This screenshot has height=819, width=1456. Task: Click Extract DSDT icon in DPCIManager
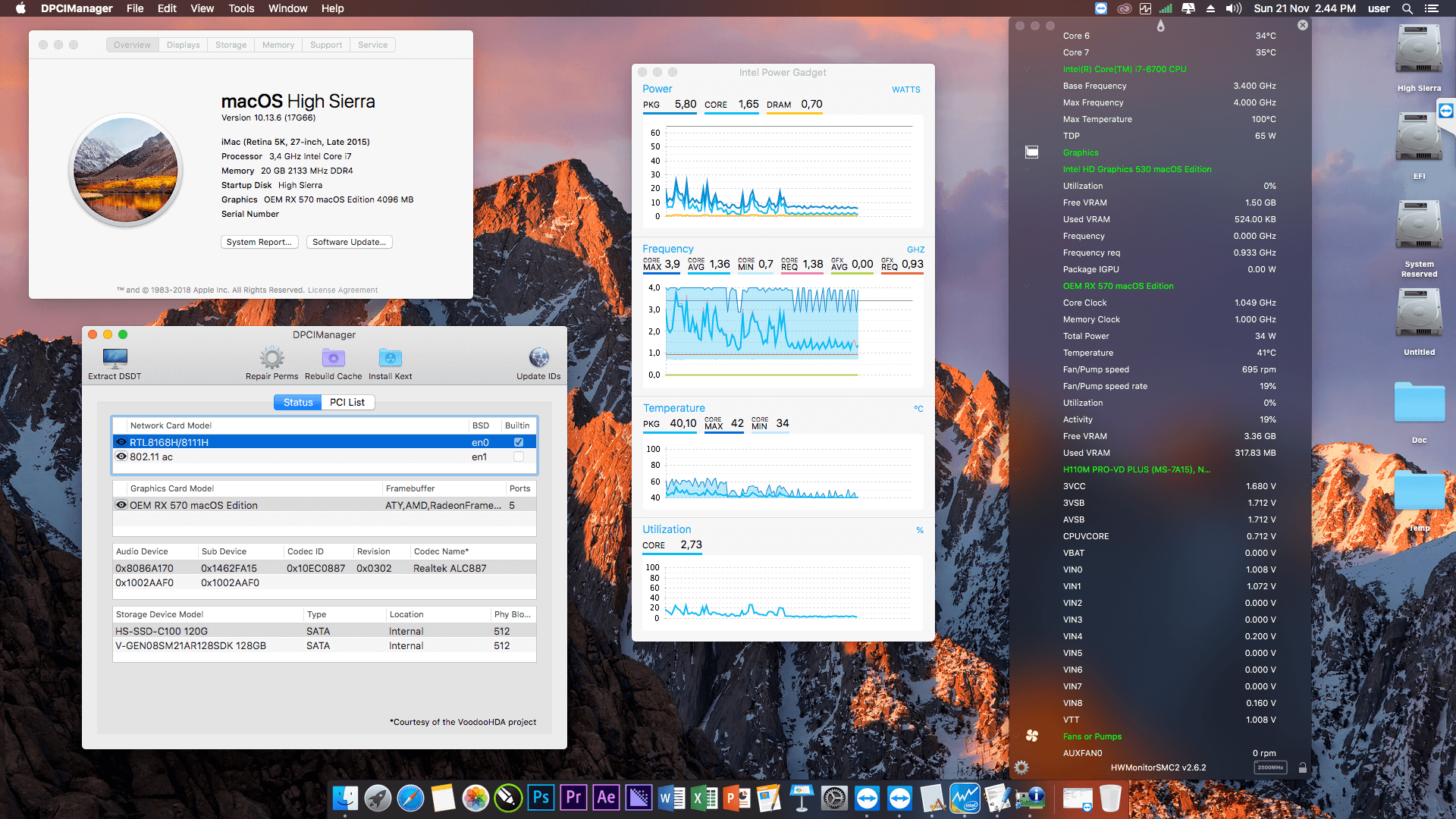pyautogui.click(x=115, y=357)
